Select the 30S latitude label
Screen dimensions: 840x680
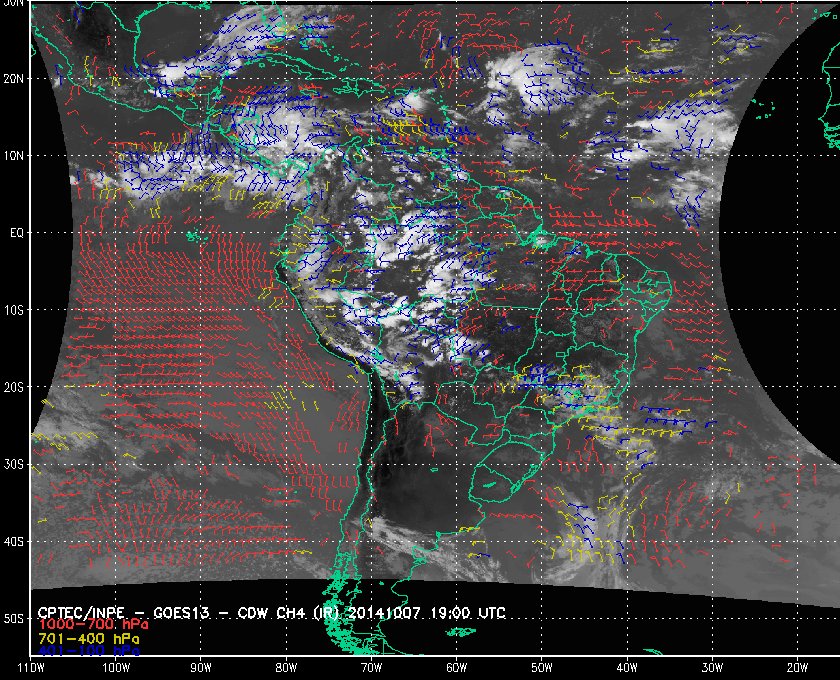(14, 464)
